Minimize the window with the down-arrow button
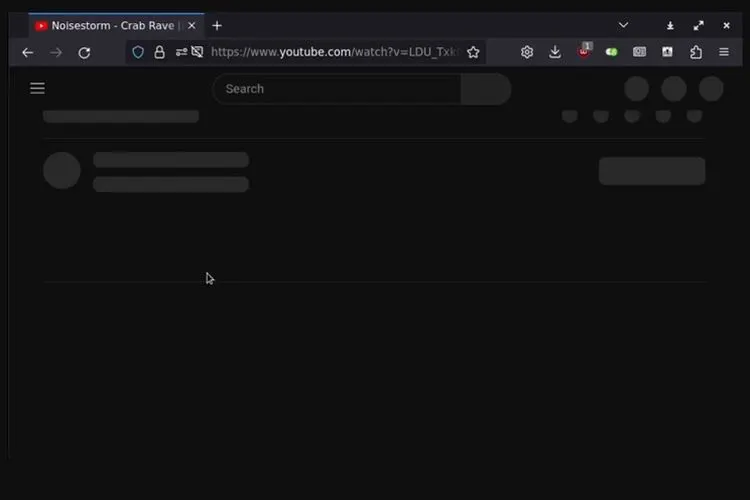 coord(670,26)
